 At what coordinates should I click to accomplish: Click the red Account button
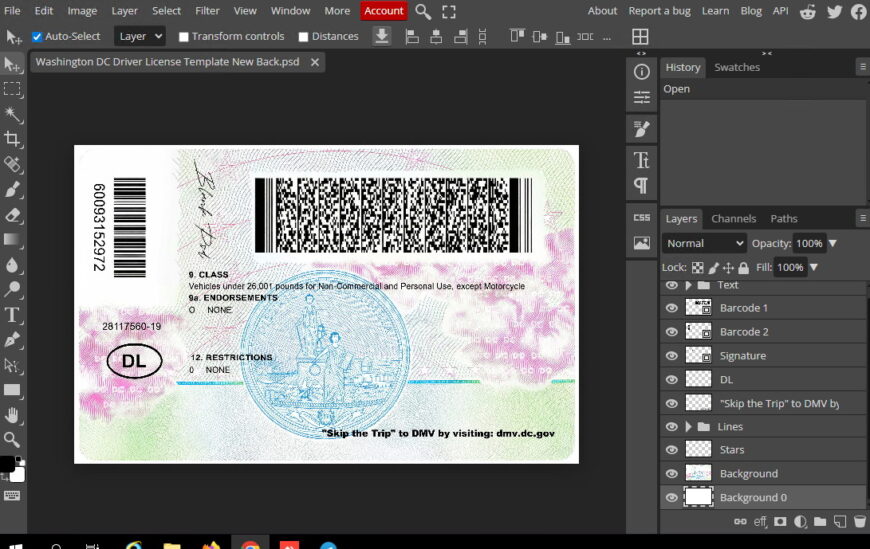coord(383,11)
